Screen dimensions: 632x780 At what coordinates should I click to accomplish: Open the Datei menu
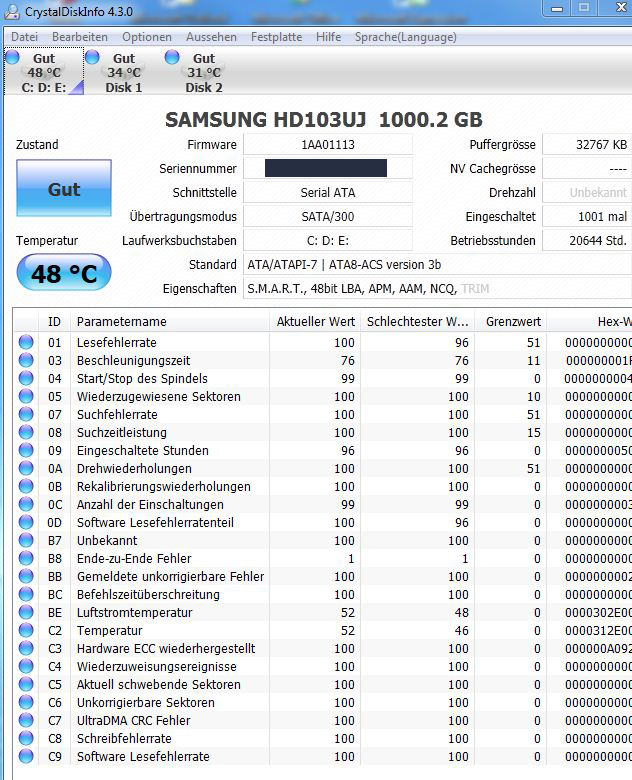tap(24, 37)
